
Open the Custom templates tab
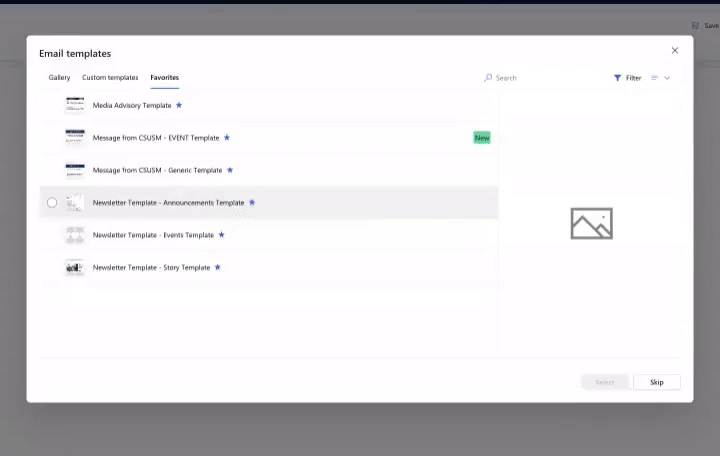(110, 78)
